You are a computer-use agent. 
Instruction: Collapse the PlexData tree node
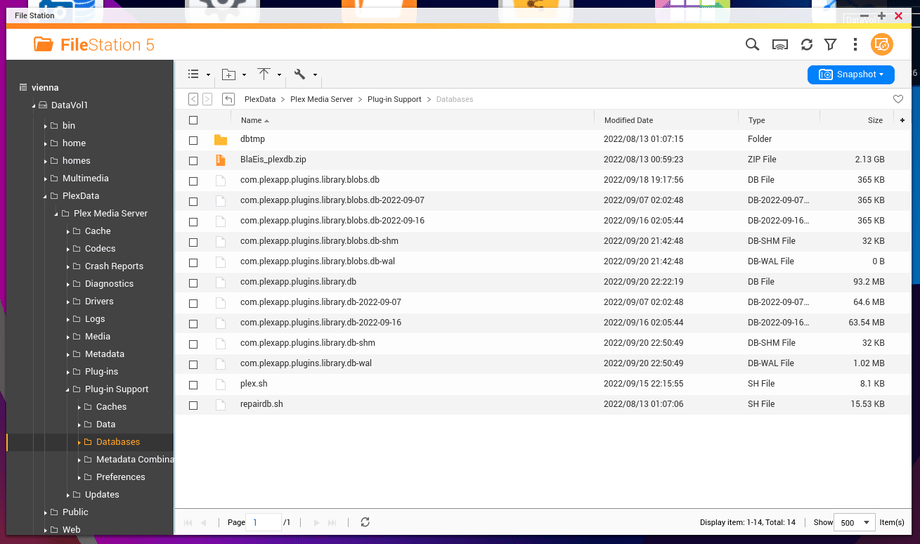point(45,196)
